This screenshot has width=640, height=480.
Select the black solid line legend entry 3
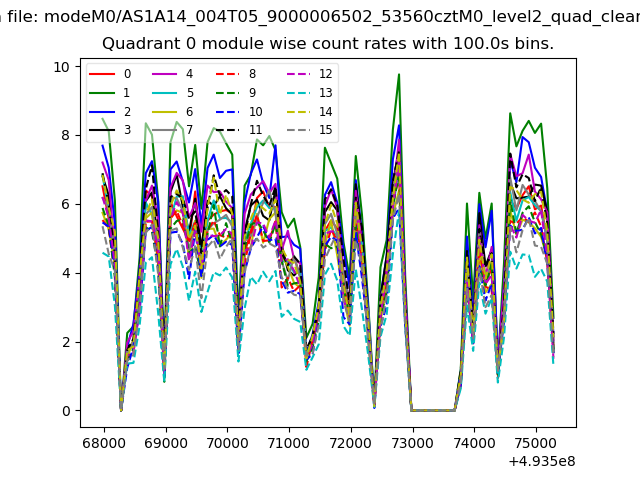click(x=102, y=130)
